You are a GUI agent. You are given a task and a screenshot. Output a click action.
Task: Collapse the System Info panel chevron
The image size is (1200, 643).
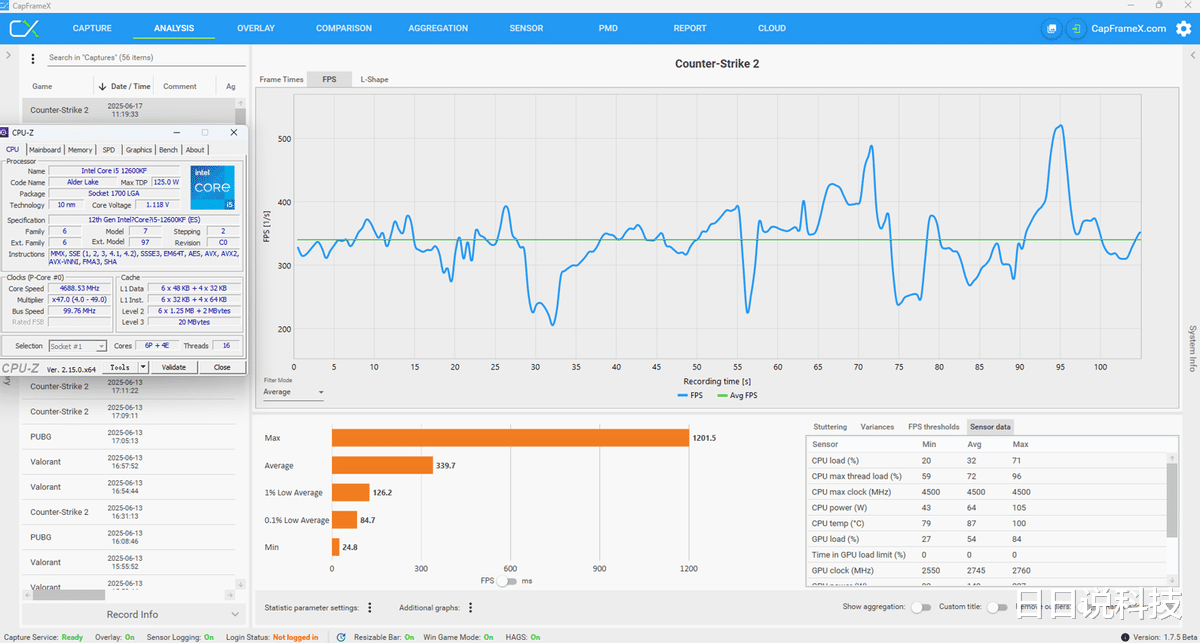click(1192, 55)
